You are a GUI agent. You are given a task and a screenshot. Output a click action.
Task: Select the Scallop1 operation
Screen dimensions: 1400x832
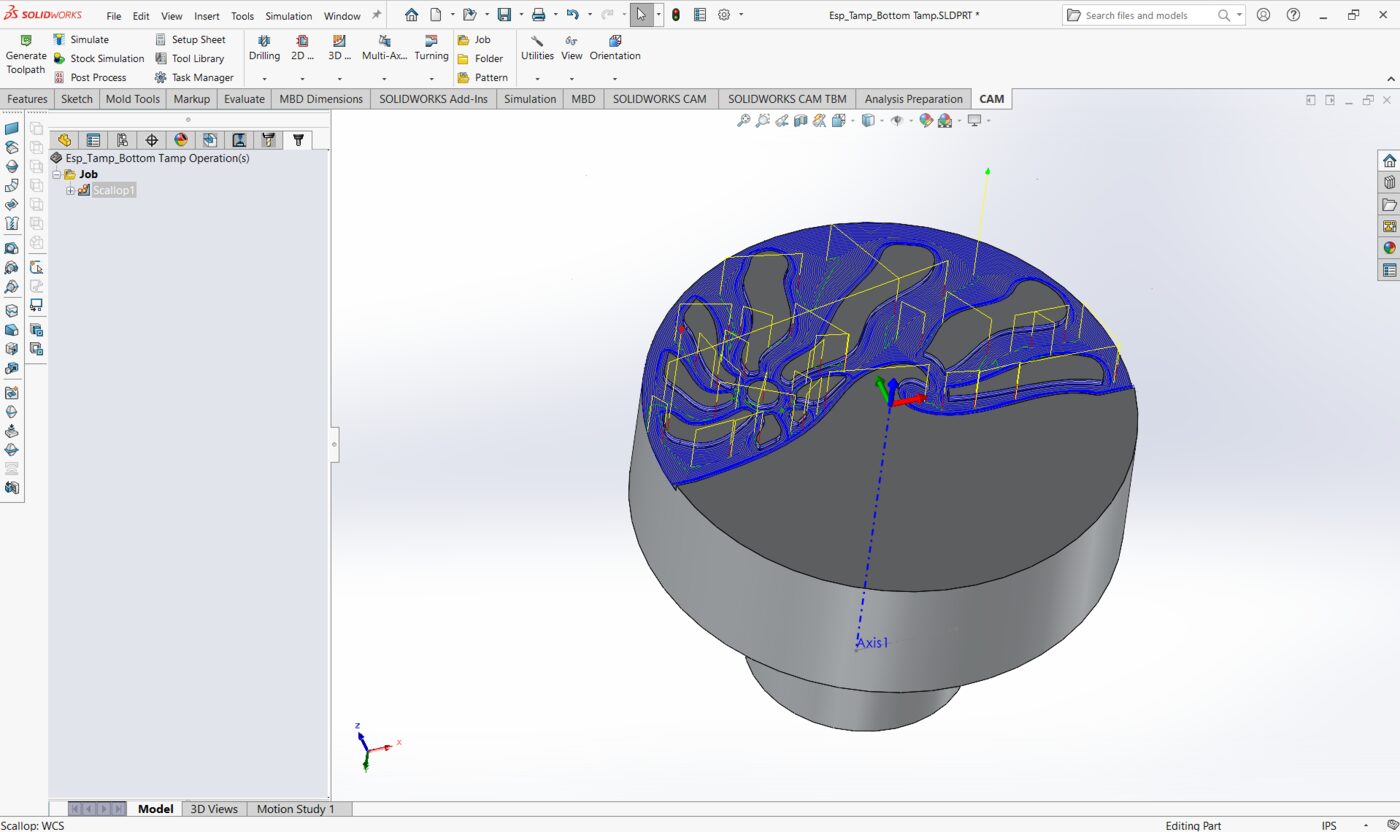[113, 190]
